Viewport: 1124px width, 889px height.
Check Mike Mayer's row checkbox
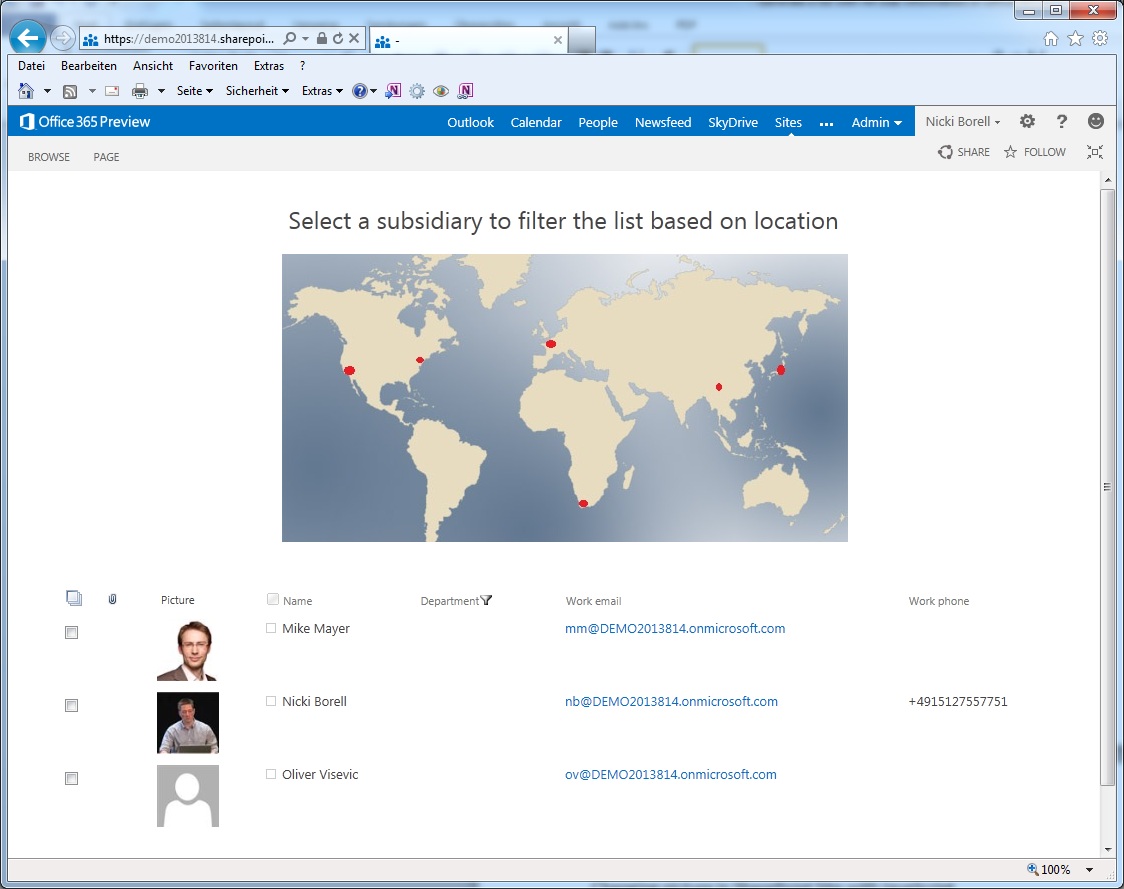(x=71, y=632)
